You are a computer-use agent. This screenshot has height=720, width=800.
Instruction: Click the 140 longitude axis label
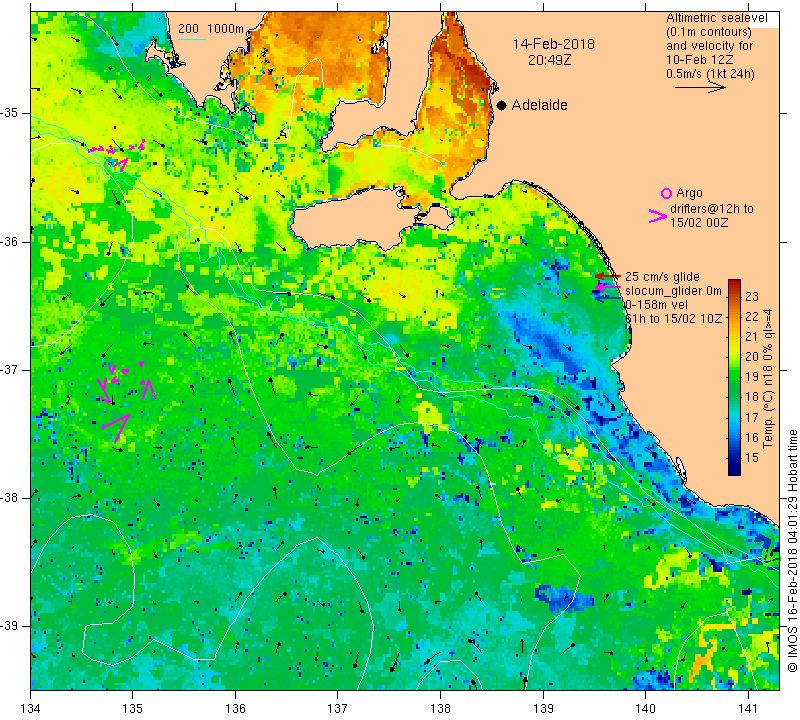tap(645, 708)
